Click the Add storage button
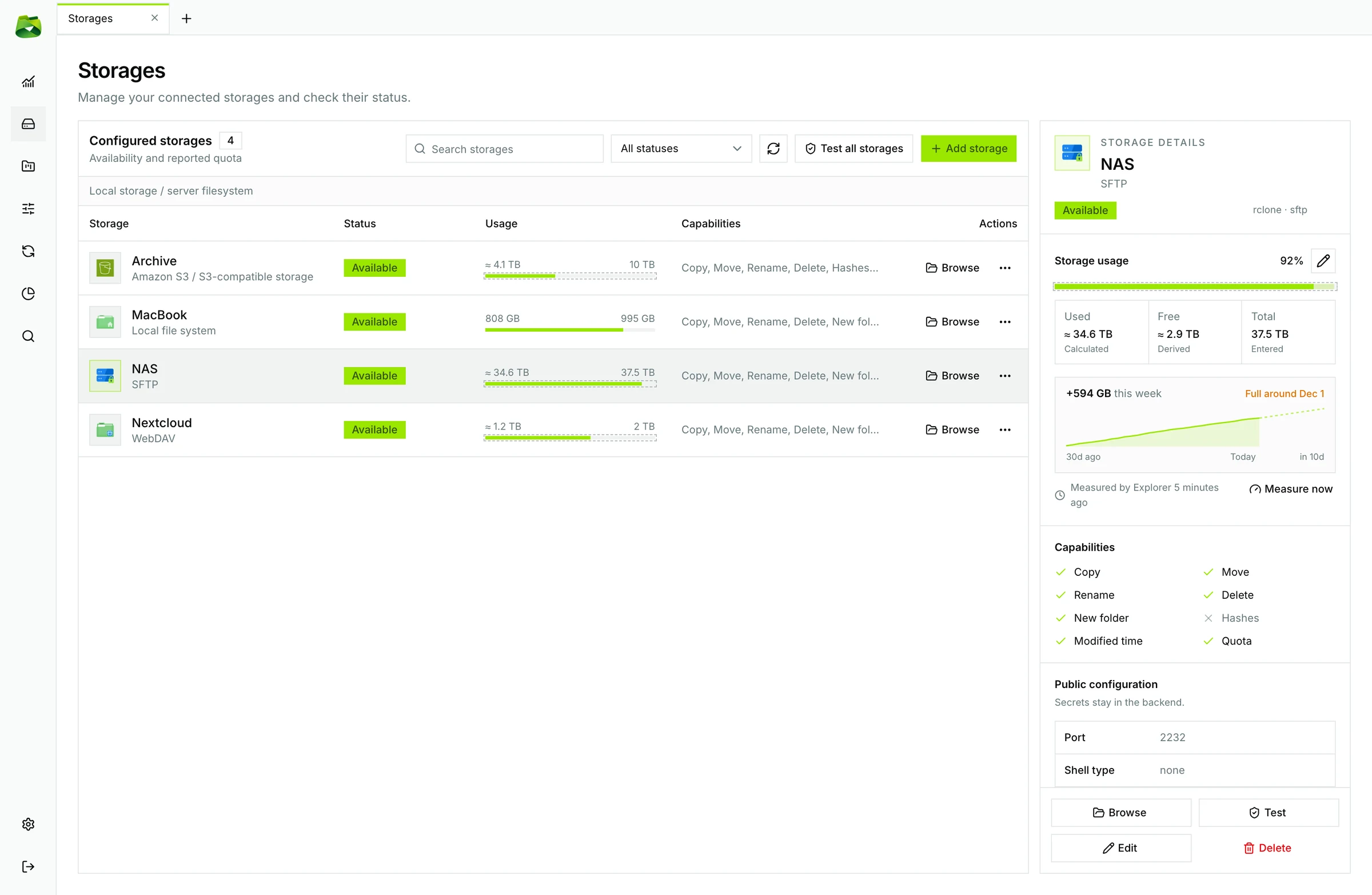1372x895 pixels. pos(969,149)
